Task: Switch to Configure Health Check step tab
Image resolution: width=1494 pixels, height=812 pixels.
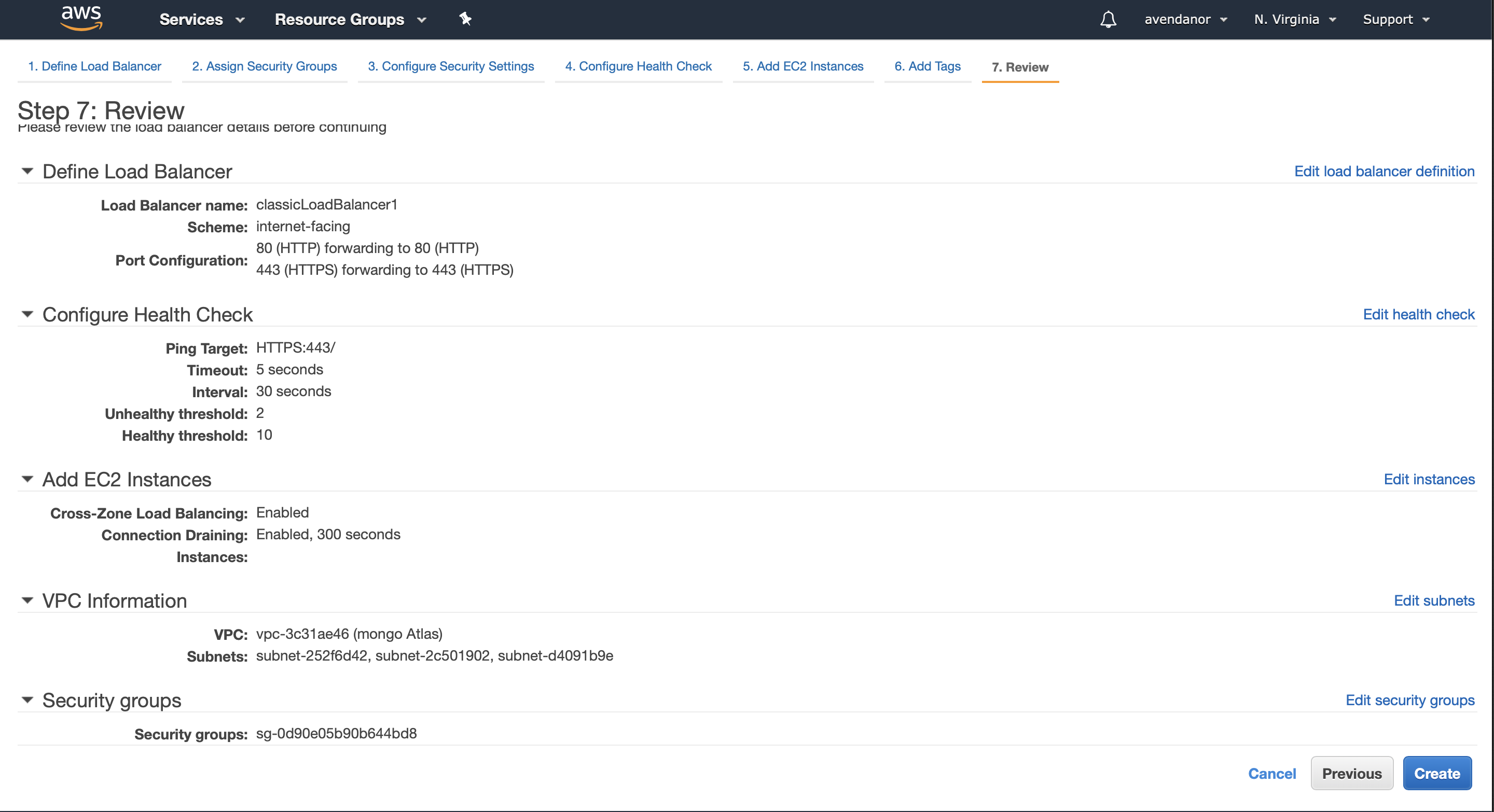Action: click(x=638, y=66)
